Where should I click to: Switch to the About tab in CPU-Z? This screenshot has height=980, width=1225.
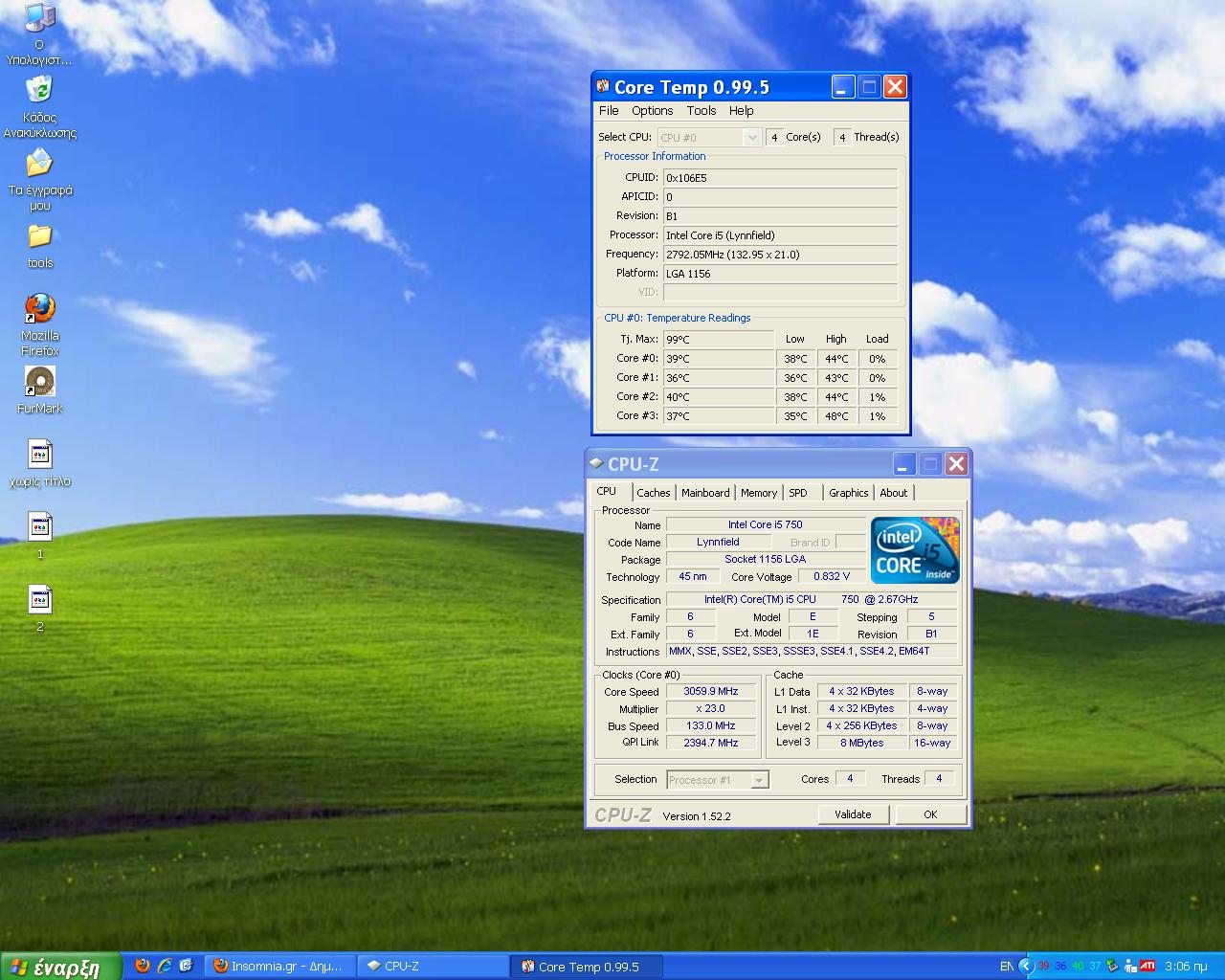pyautogui.click(x=894, y=493)
